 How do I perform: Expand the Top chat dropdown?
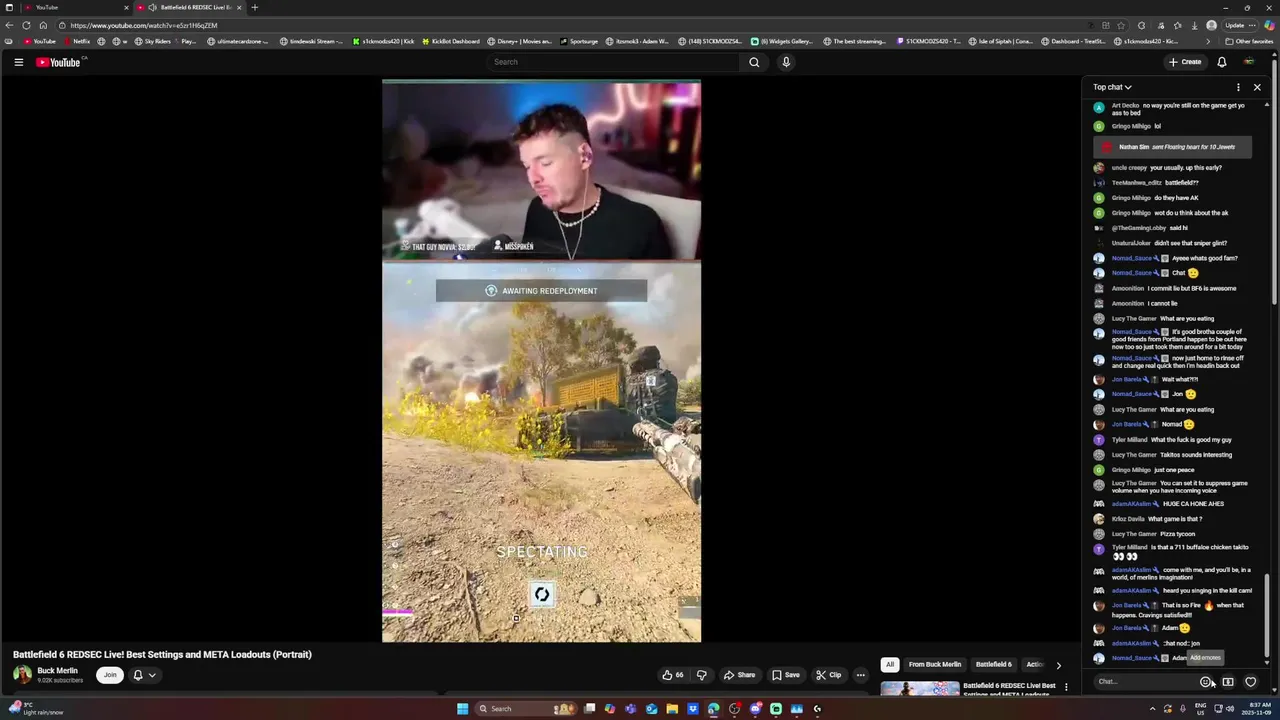tap(1112, 87)
